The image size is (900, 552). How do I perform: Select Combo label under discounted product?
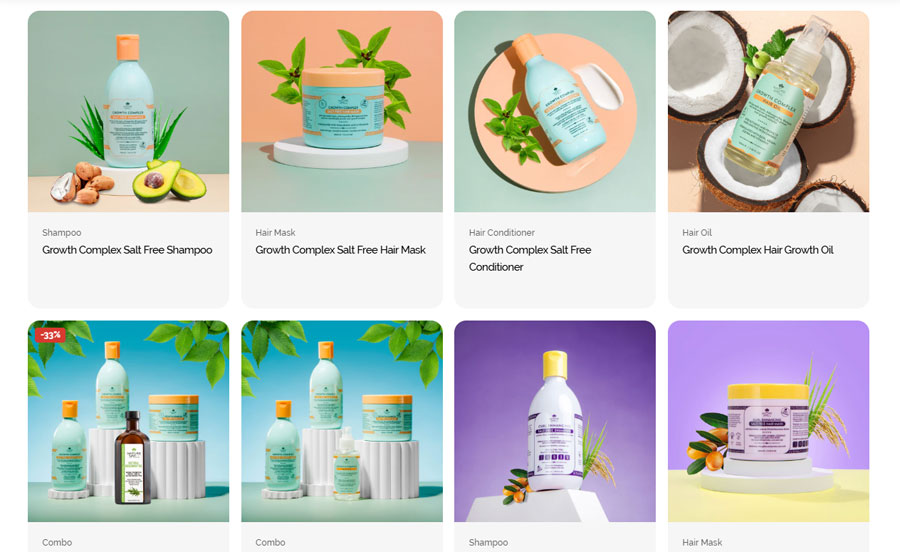(57, 542)
